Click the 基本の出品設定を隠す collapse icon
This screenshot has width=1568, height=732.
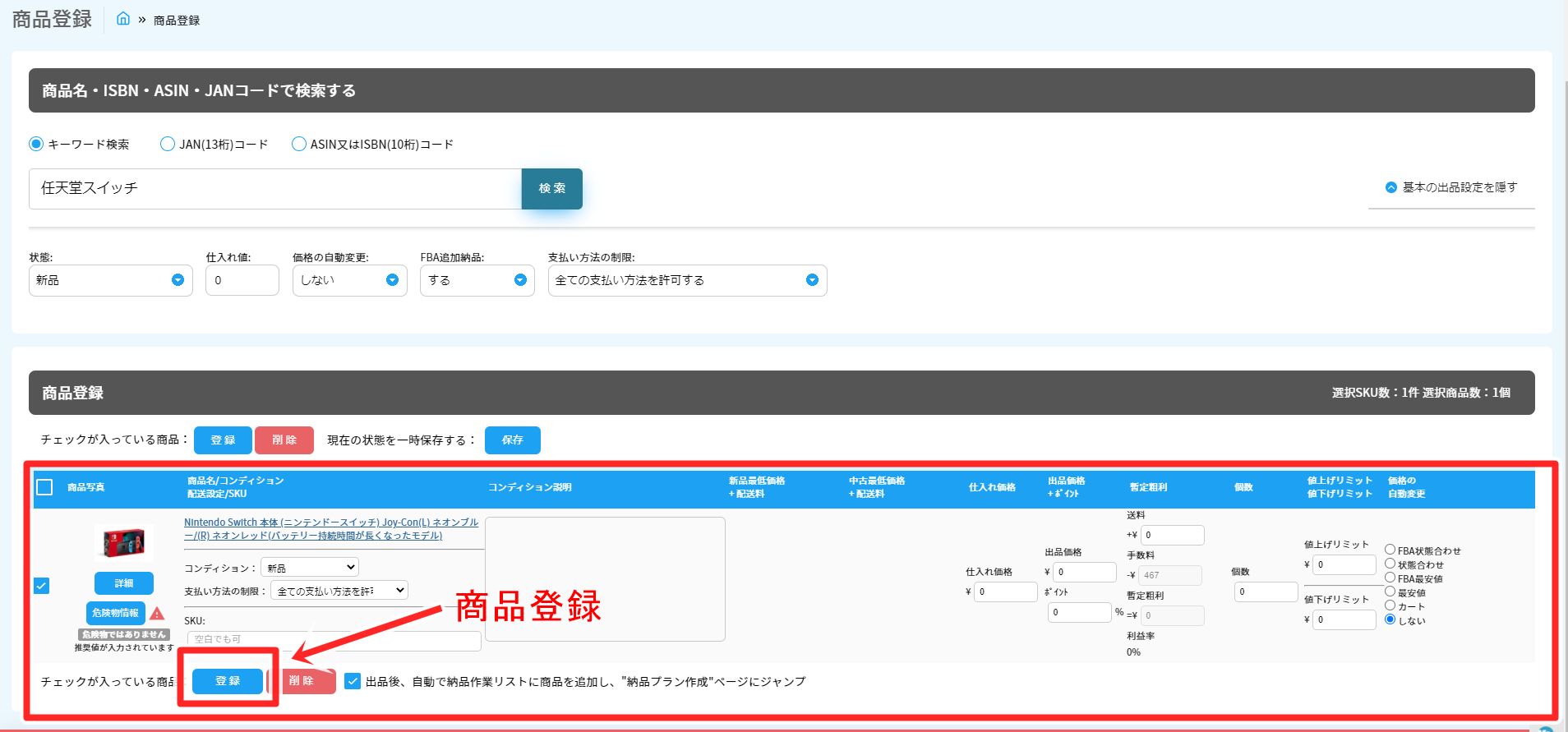click(1390, 187)
